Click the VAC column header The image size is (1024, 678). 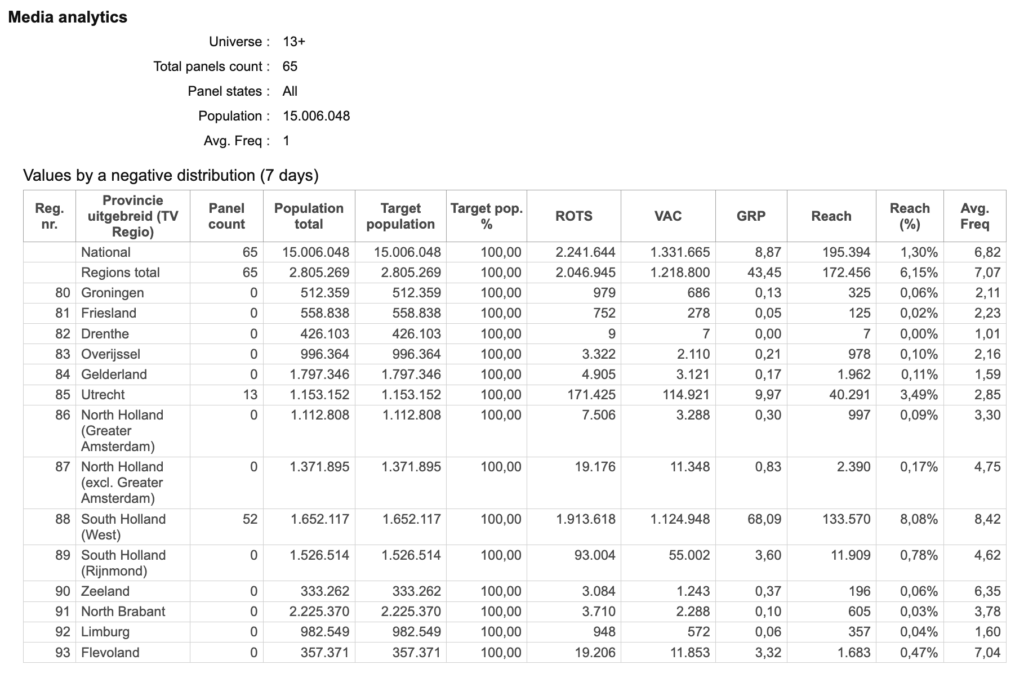[667, 216]
